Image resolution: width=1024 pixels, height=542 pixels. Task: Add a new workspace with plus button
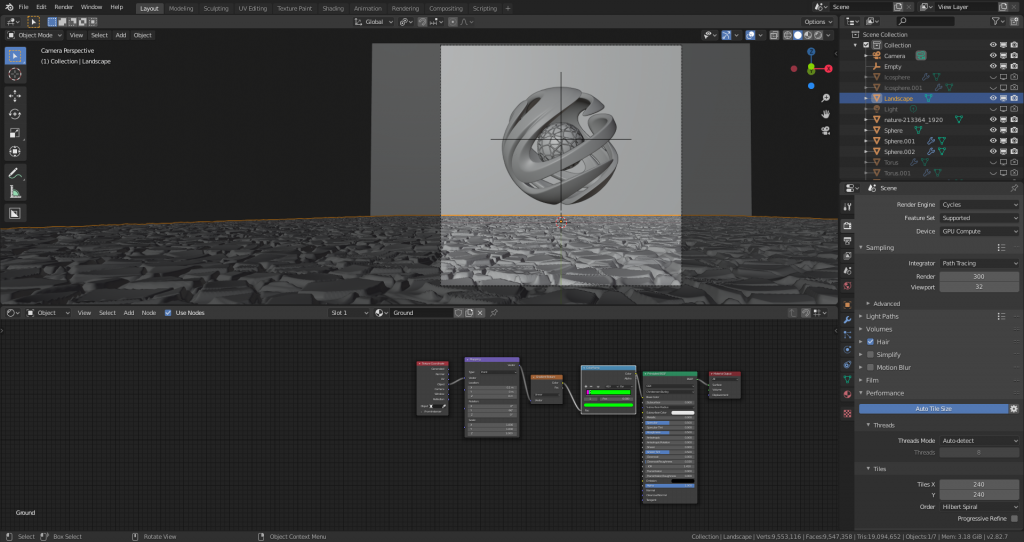coord(507,8)
